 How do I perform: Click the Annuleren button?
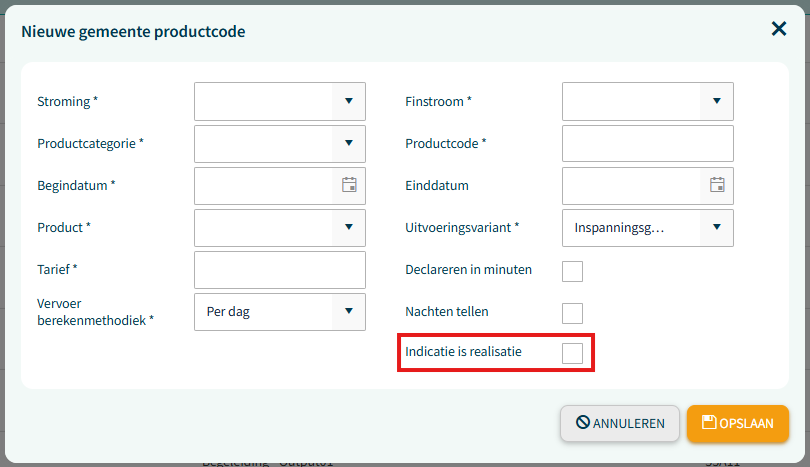[620, 423]
